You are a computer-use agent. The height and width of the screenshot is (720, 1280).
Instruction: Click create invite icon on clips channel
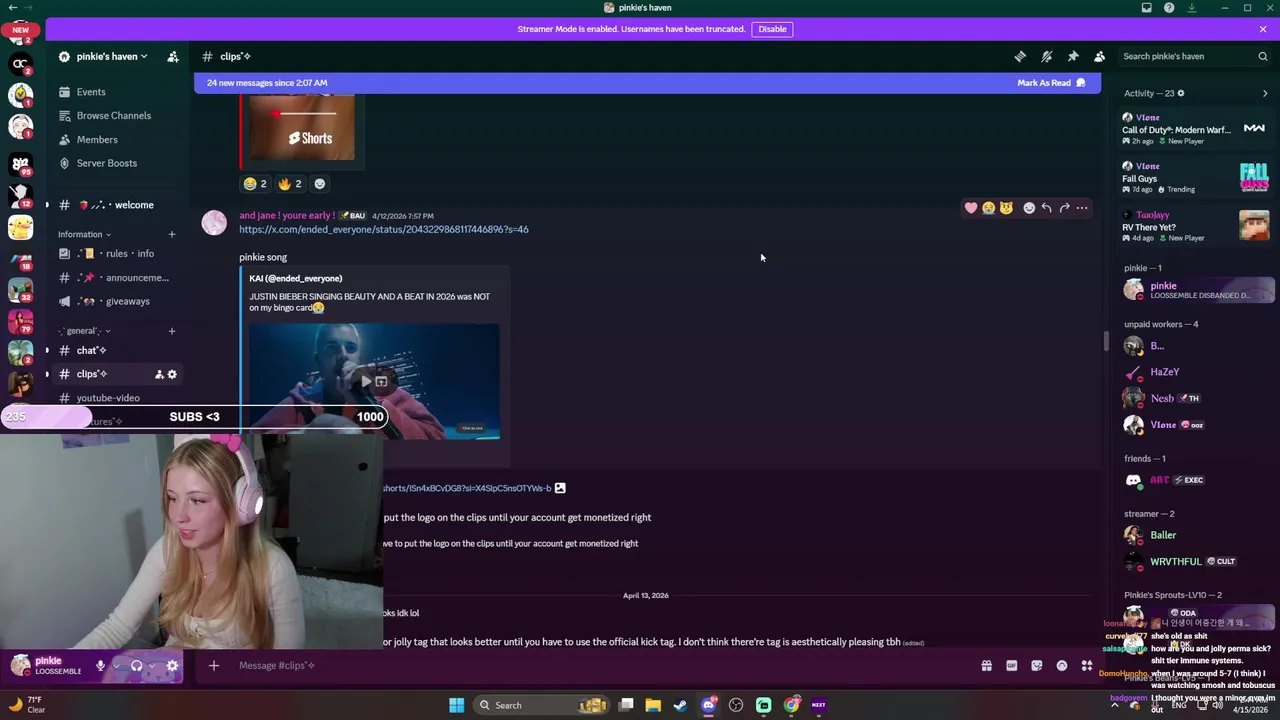tap(158, 374)
